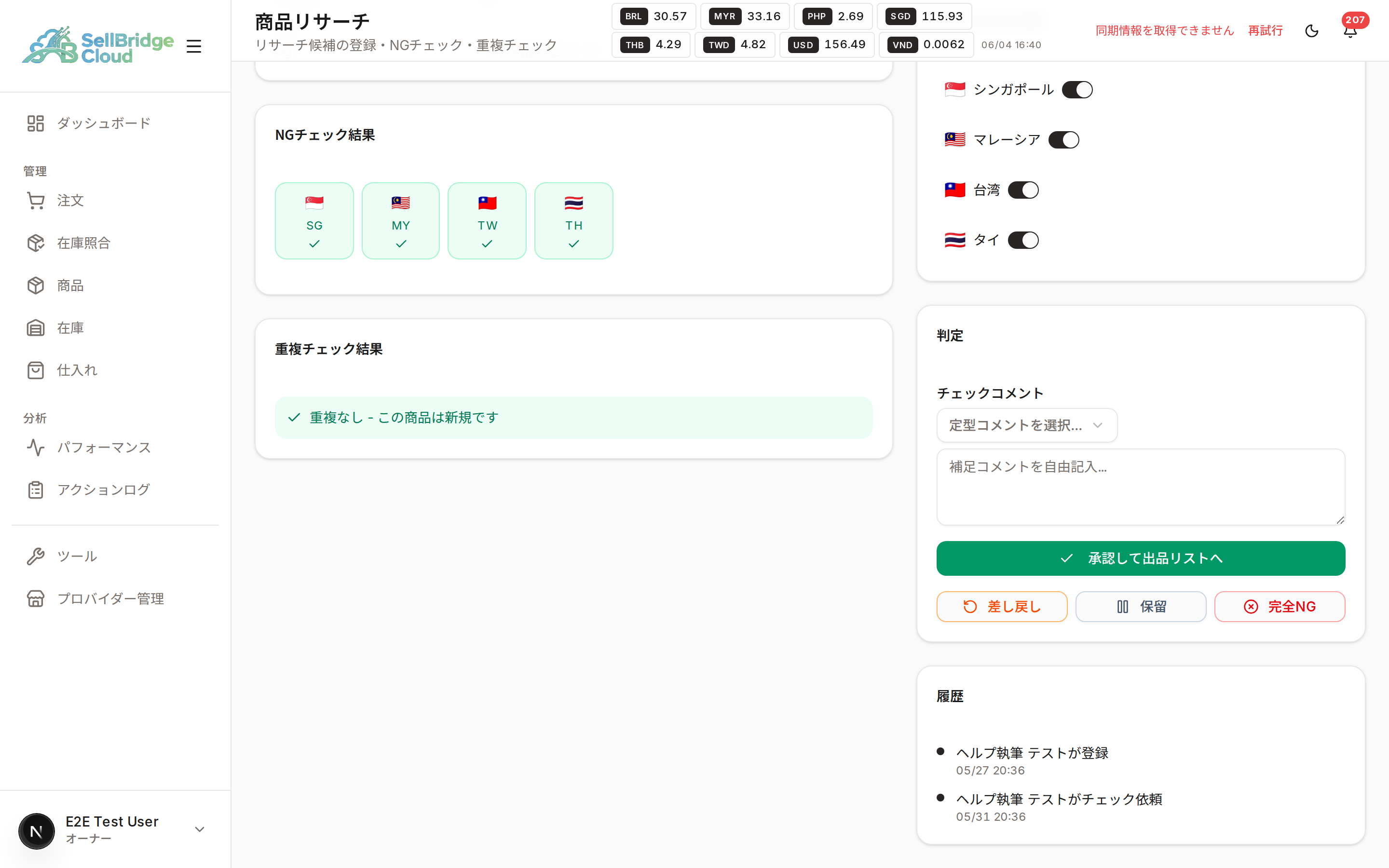Open the 定型コメントを選択 dropdown

point(1027,425)
